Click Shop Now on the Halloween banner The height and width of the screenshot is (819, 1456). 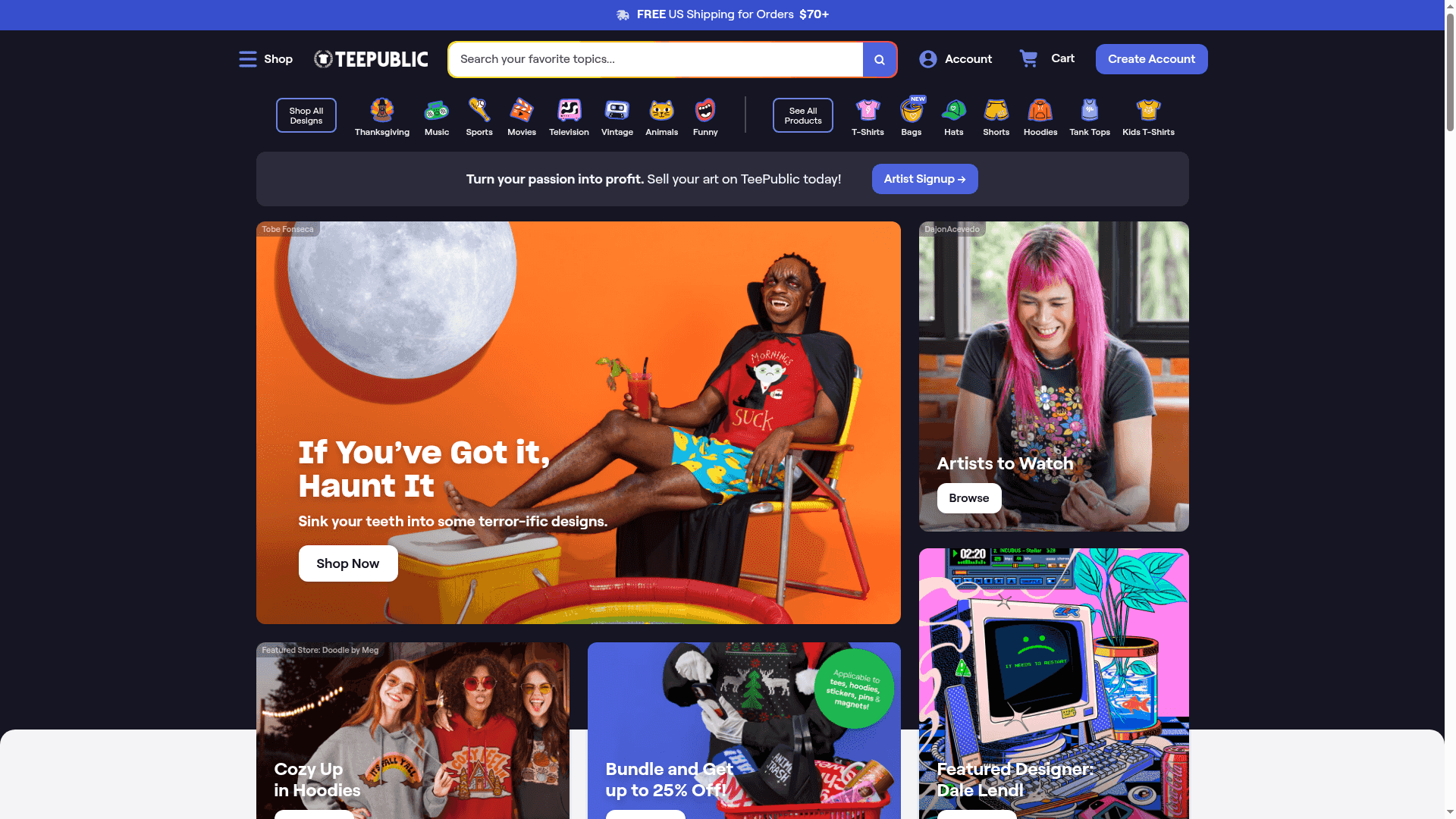click(x=347, y=563)
